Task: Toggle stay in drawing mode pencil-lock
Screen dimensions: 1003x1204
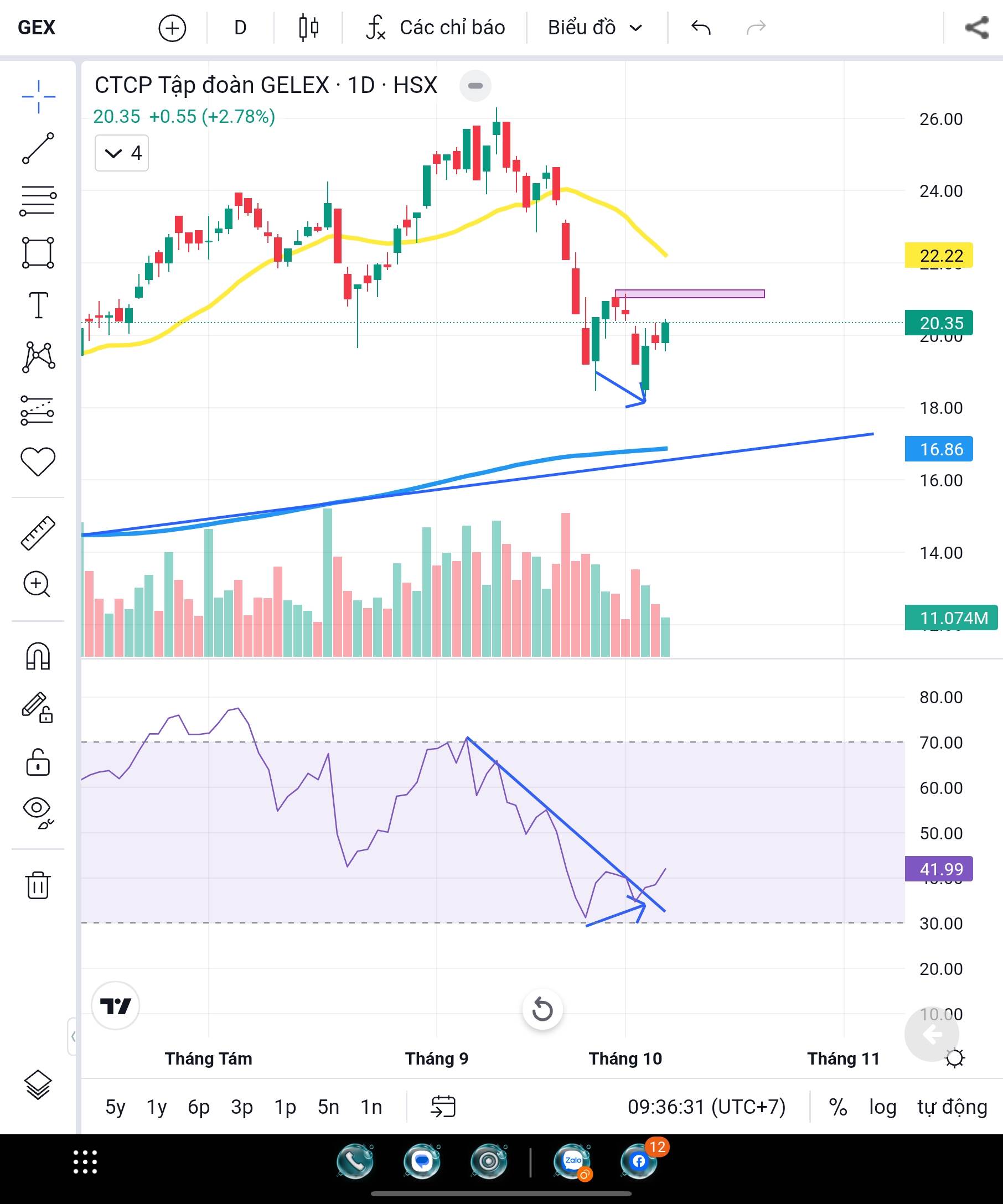Action: click(38, 708)
